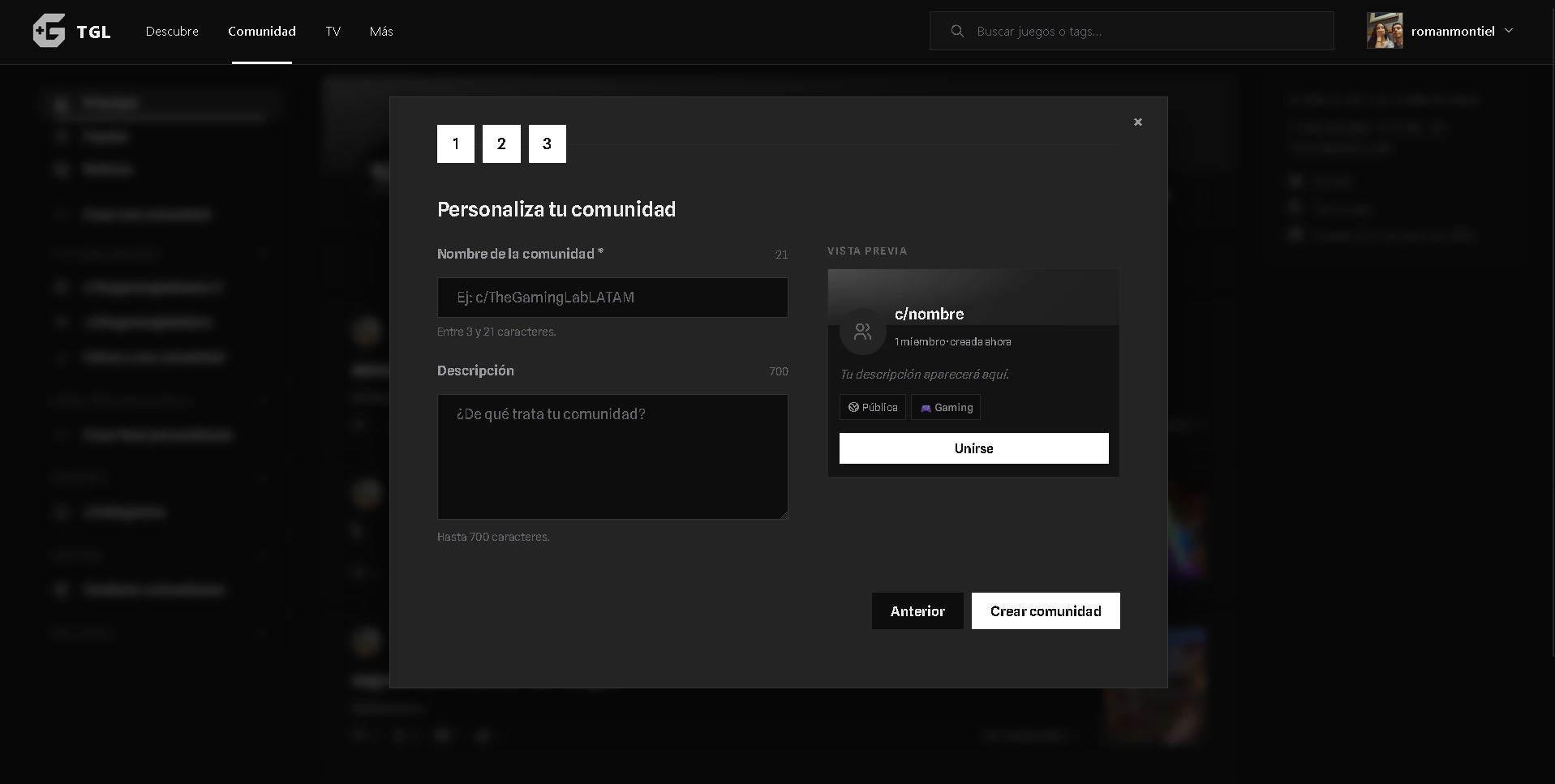Click the community avatar placeholder icon

click(862, 332)
